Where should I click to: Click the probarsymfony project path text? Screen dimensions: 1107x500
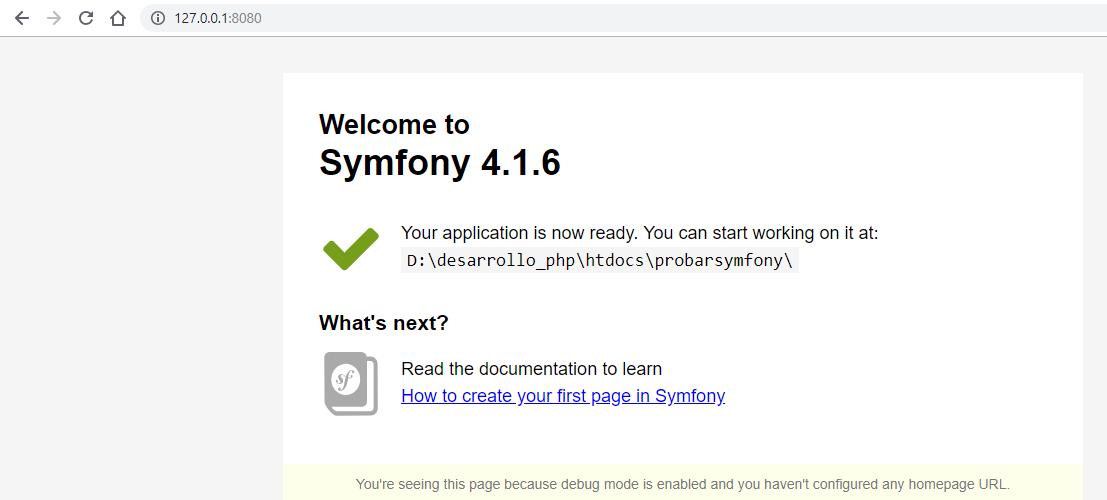point(598,261)
